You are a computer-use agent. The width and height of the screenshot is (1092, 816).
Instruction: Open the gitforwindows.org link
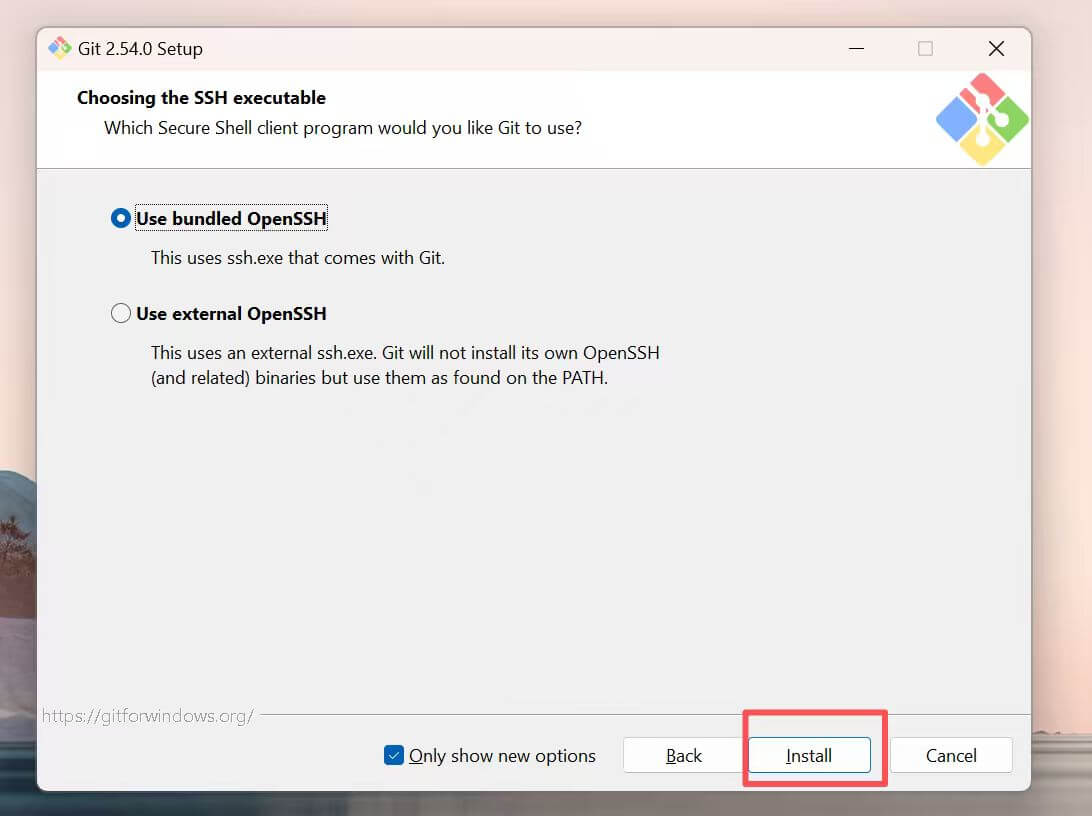148,716
